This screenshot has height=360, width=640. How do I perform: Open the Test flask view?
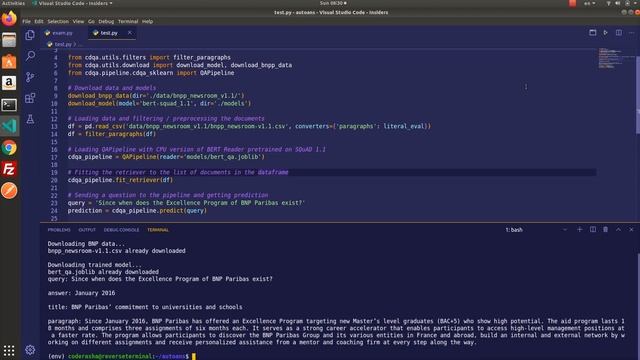click(x=30, y=119)
